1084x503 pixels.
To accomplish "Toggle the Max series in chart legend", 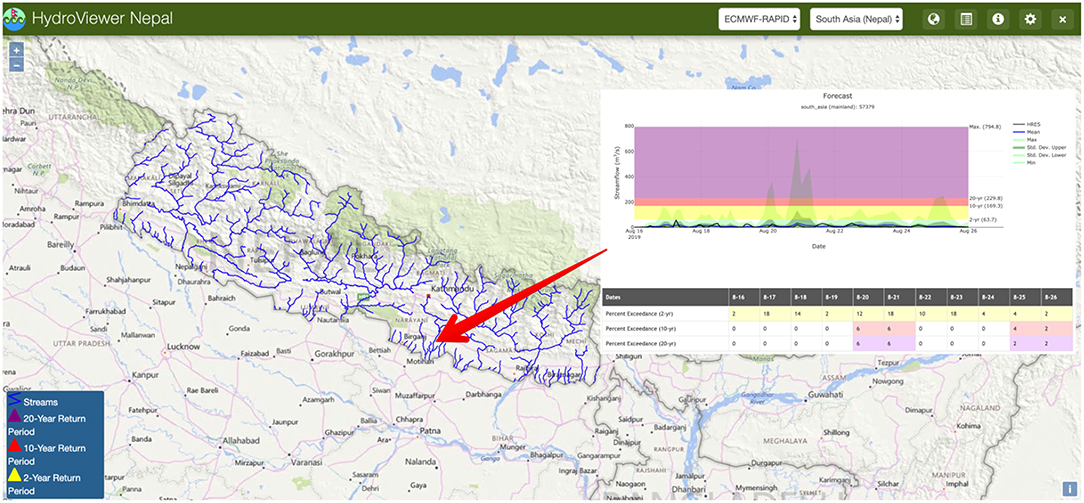I will tap(1023, 140).
